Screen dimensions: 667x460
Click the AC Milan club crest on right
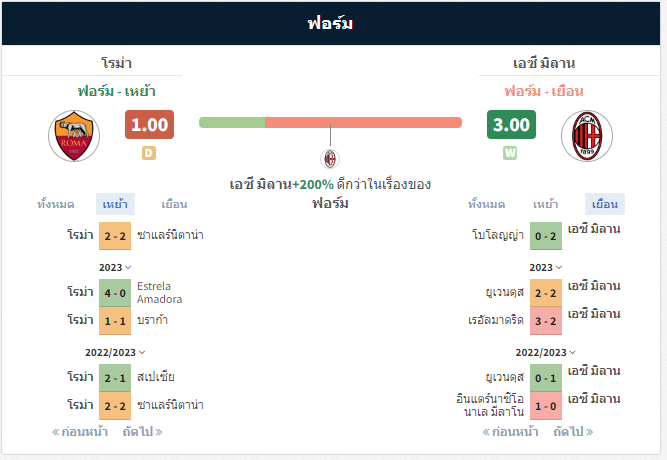coord(587,136)
